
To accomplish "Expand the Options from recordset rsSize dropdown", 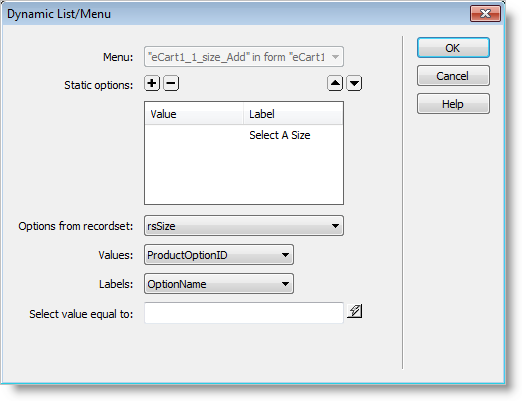I will click(x=244, y=226).
